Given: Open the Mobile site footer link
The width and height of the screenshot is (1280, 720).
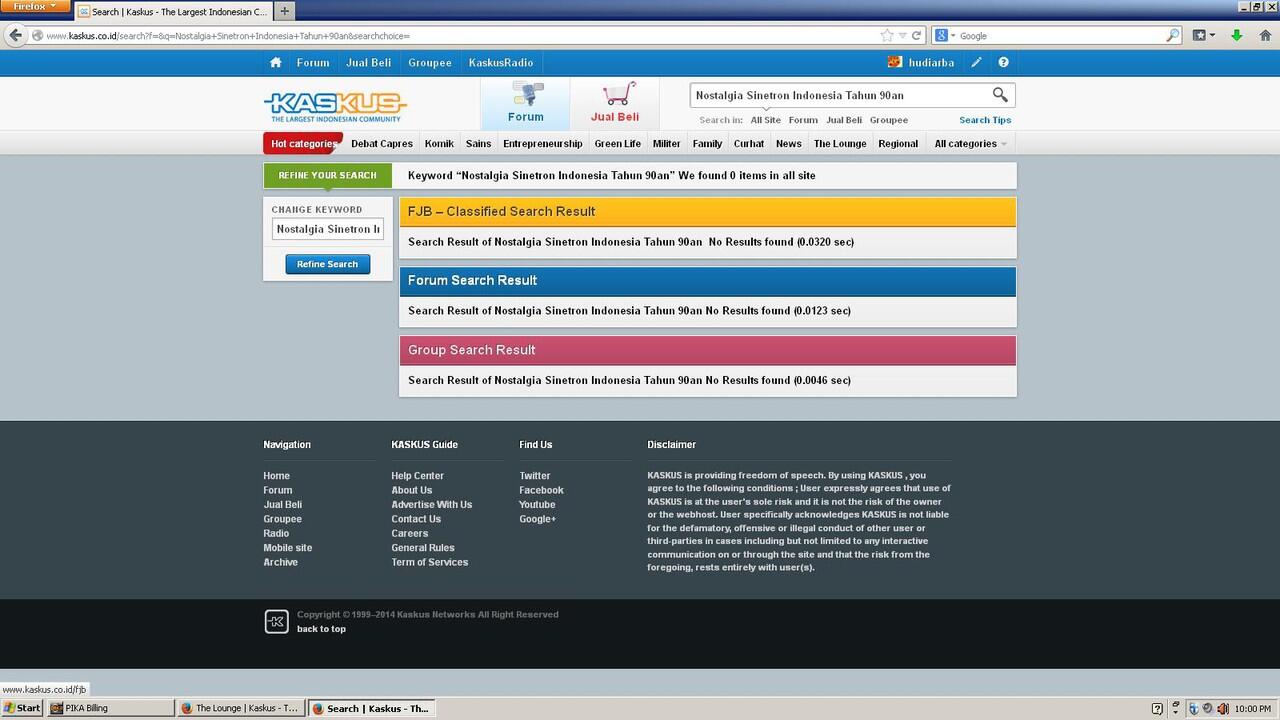Looking at the screenshot, I should (287, 548).
